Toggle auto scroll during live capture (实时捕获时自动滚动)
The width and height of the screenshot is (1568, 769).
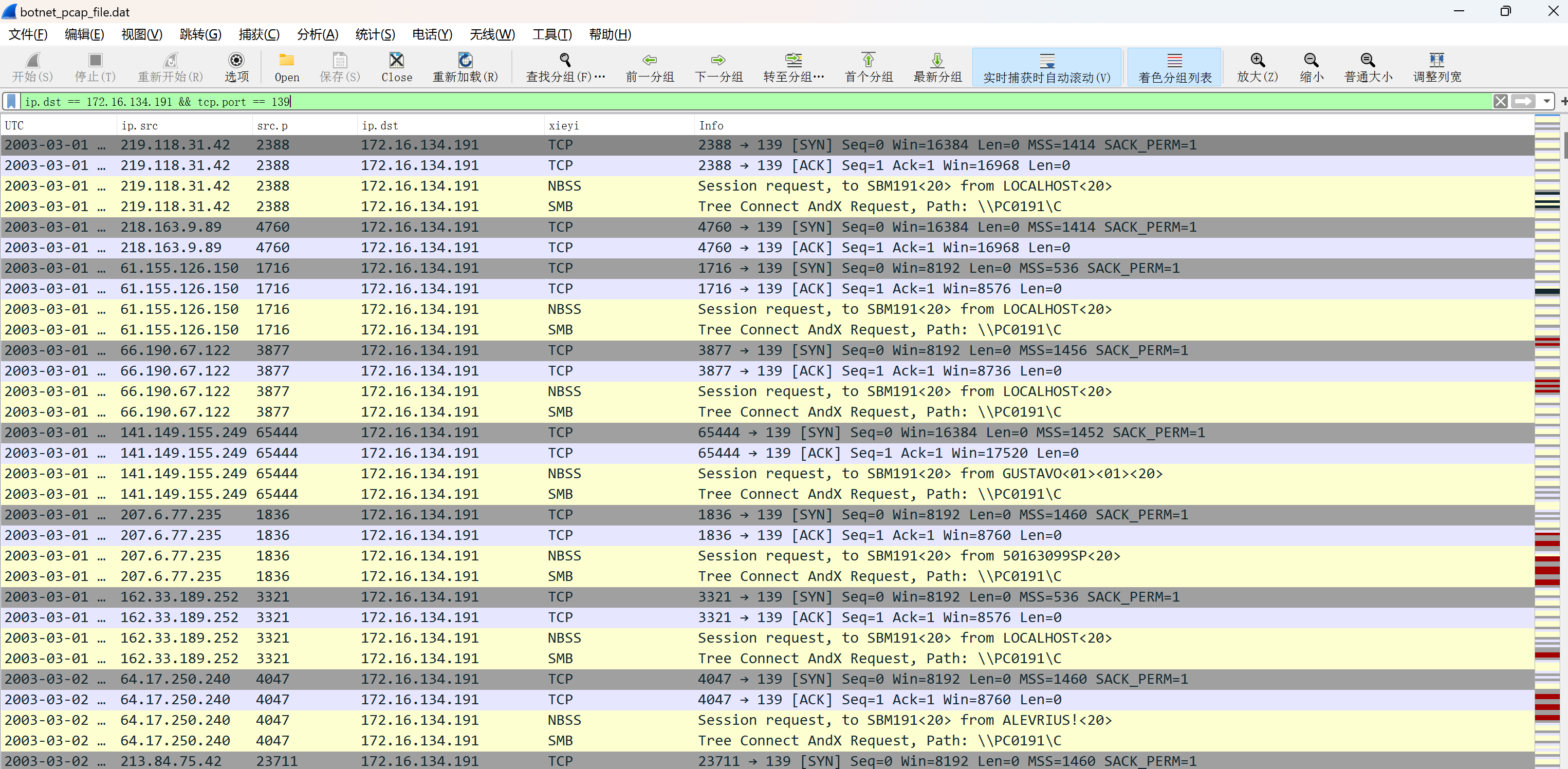[x=1047, y=66]
